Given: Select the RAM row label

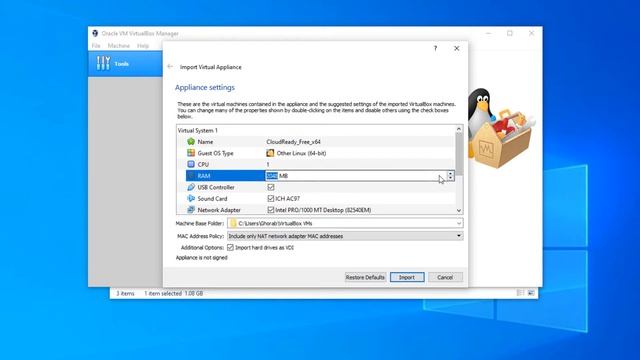Looking at the screenshot, I should tap(204, 176).
